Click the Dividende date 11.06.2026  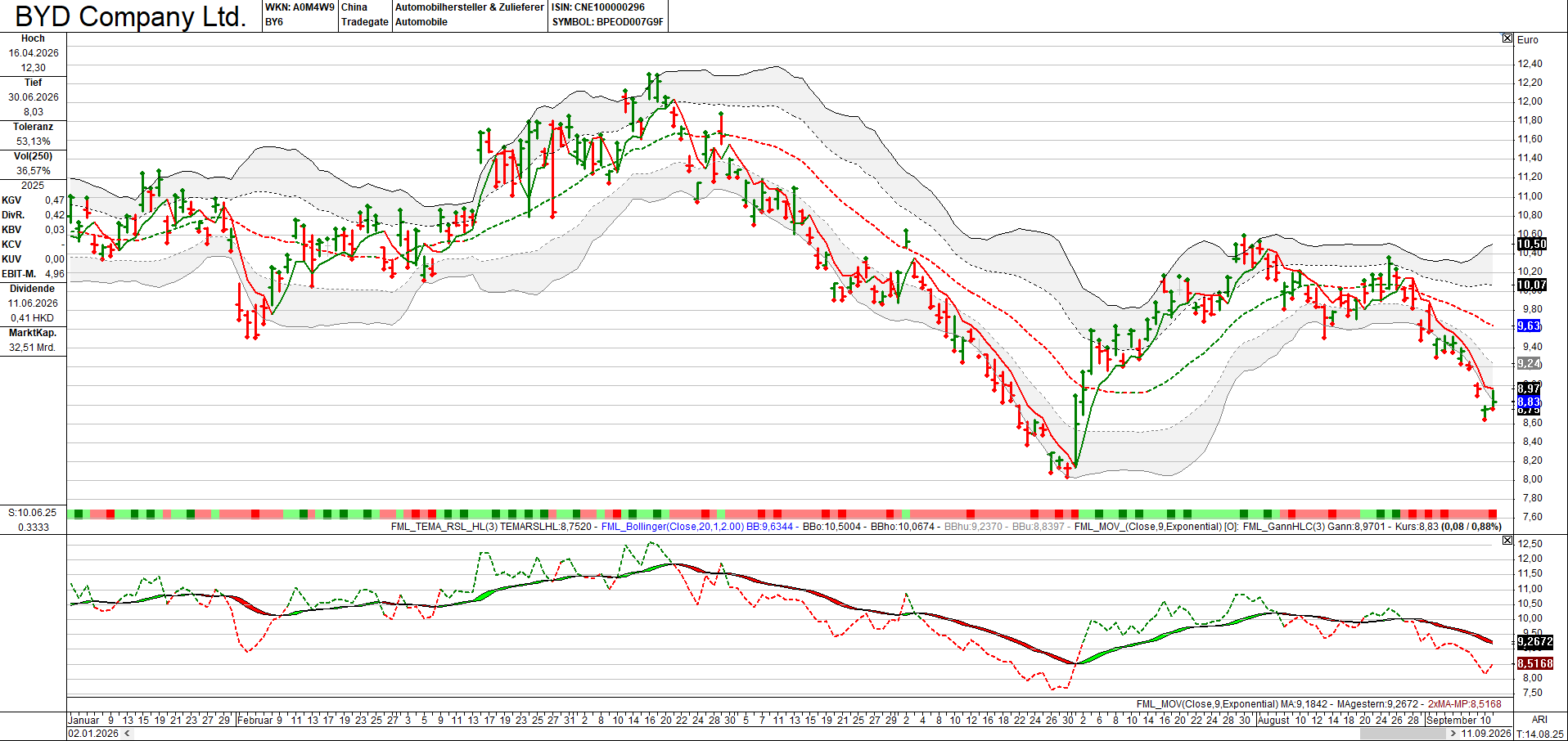click(34, 303)
